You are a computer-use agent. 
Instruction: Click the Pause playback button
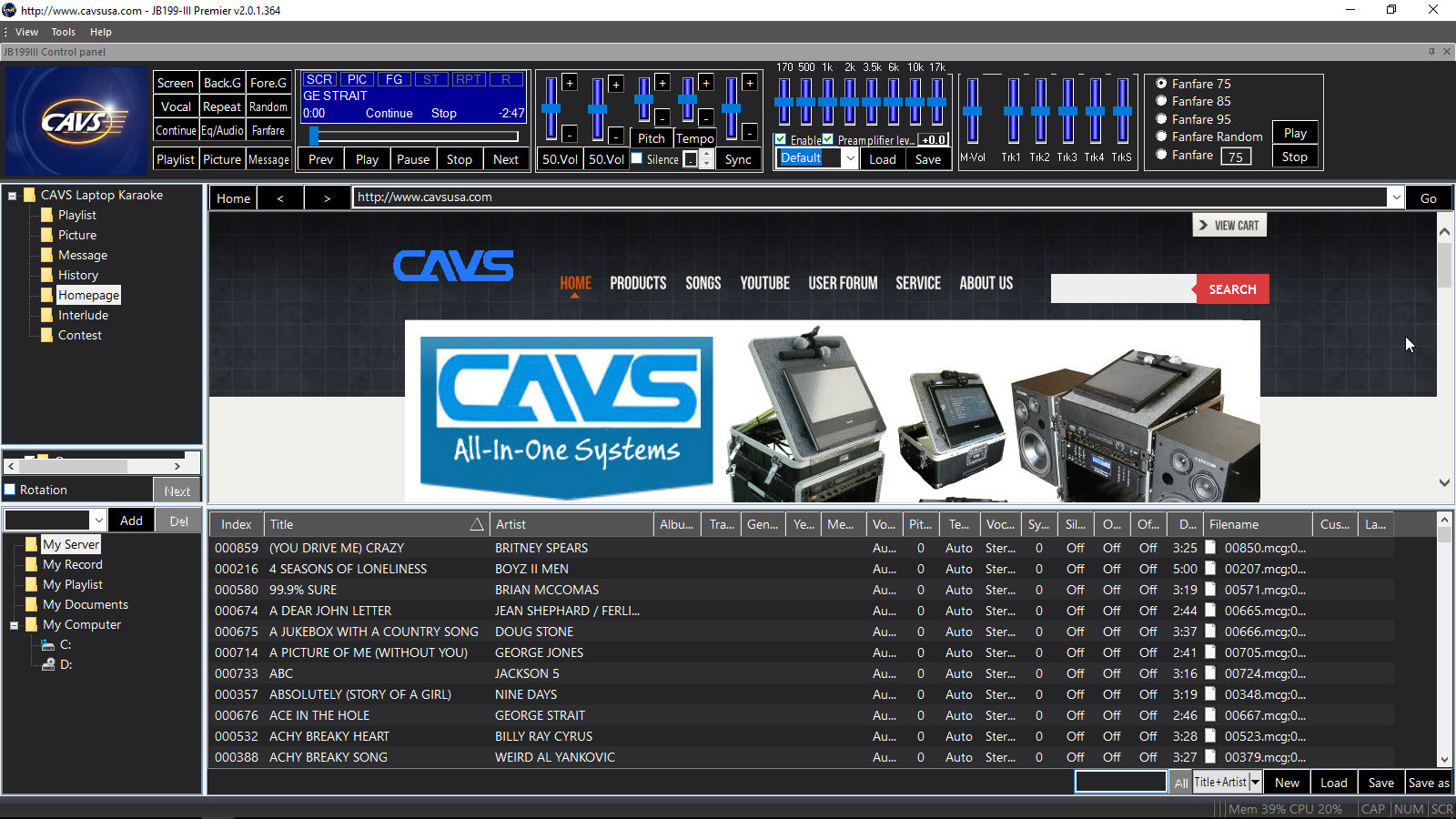coord(413,159)
